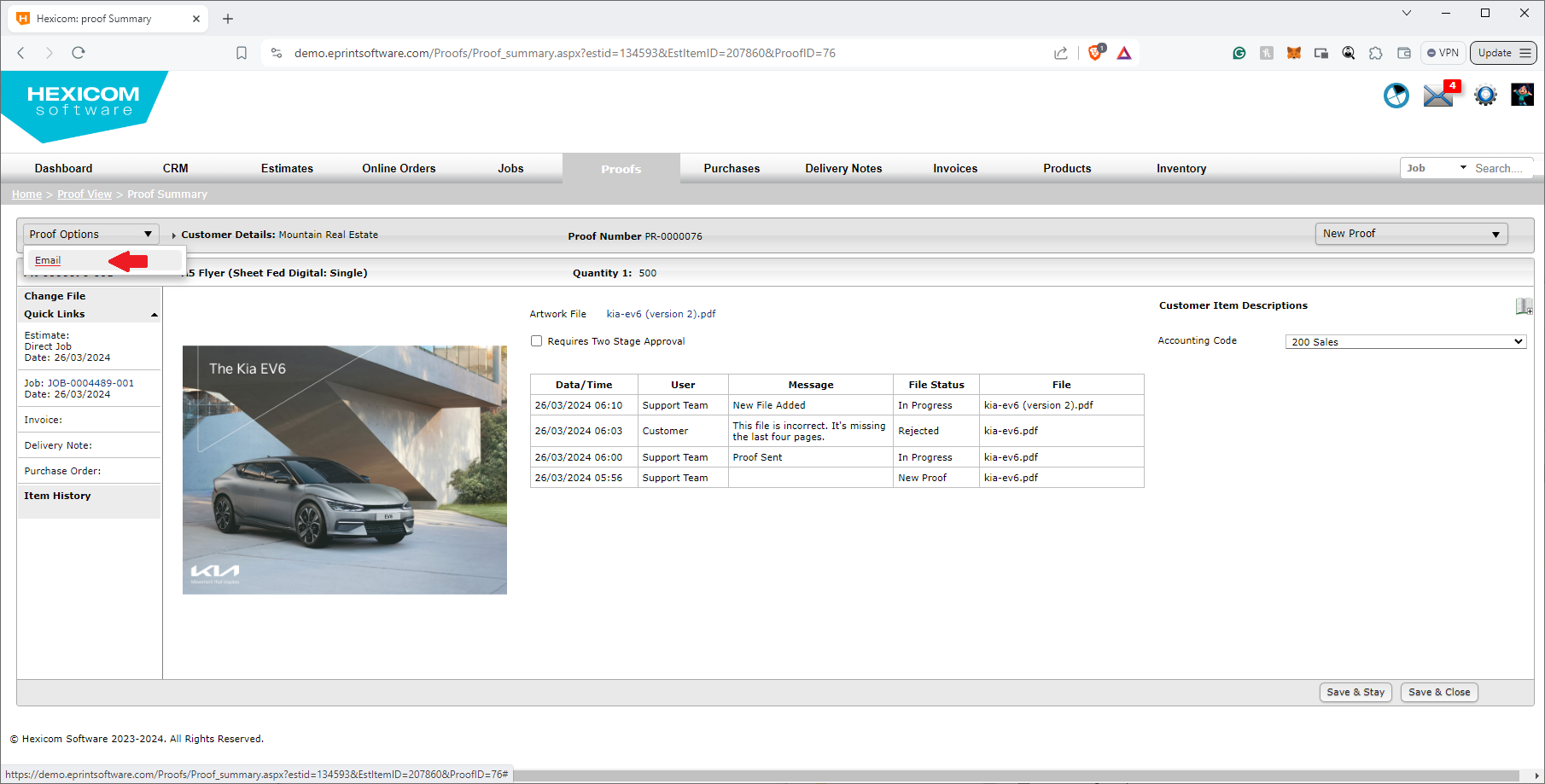Open the Inventory tab

coord(1181,169)
